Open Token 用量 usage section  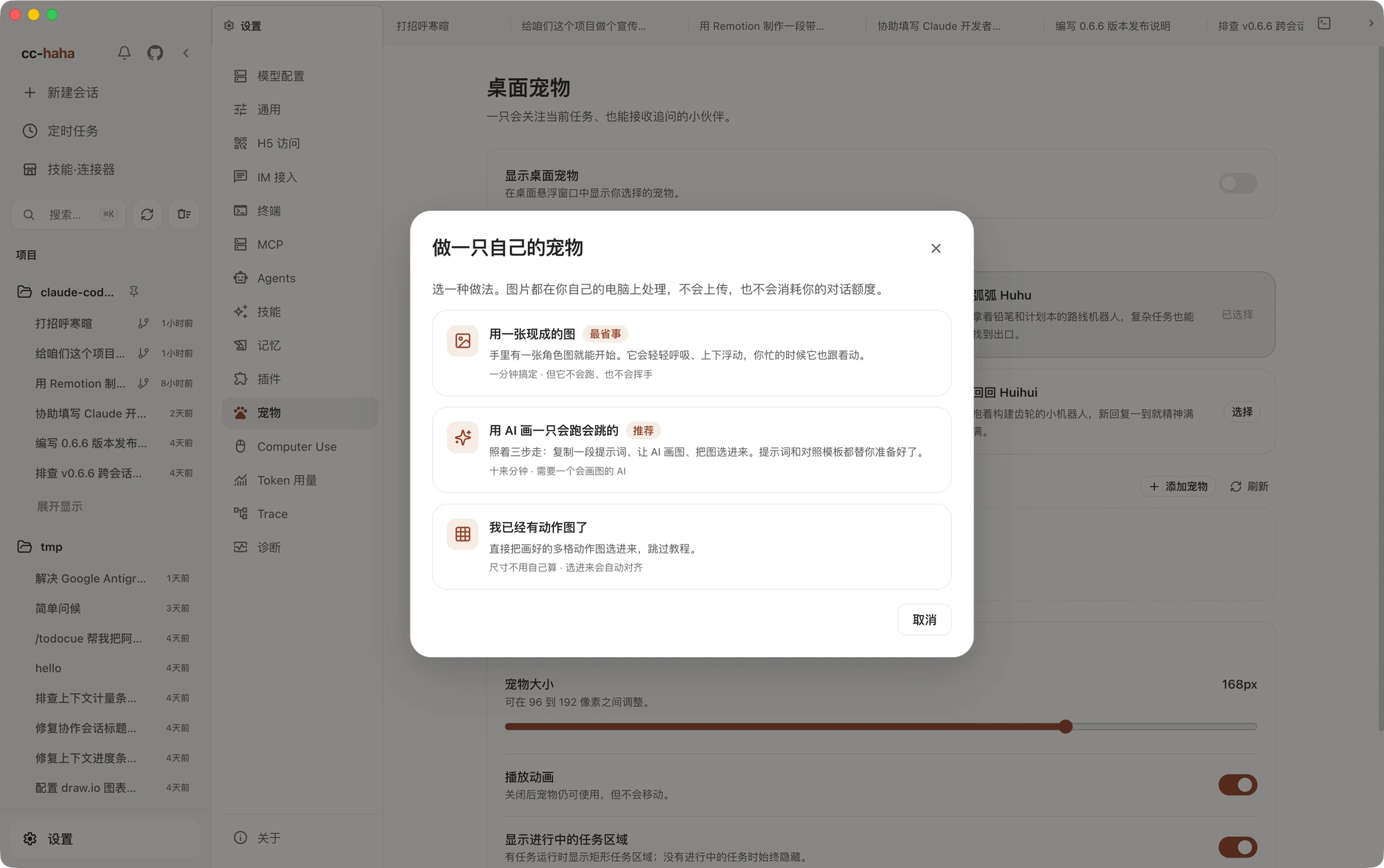[x=300, y=480]
